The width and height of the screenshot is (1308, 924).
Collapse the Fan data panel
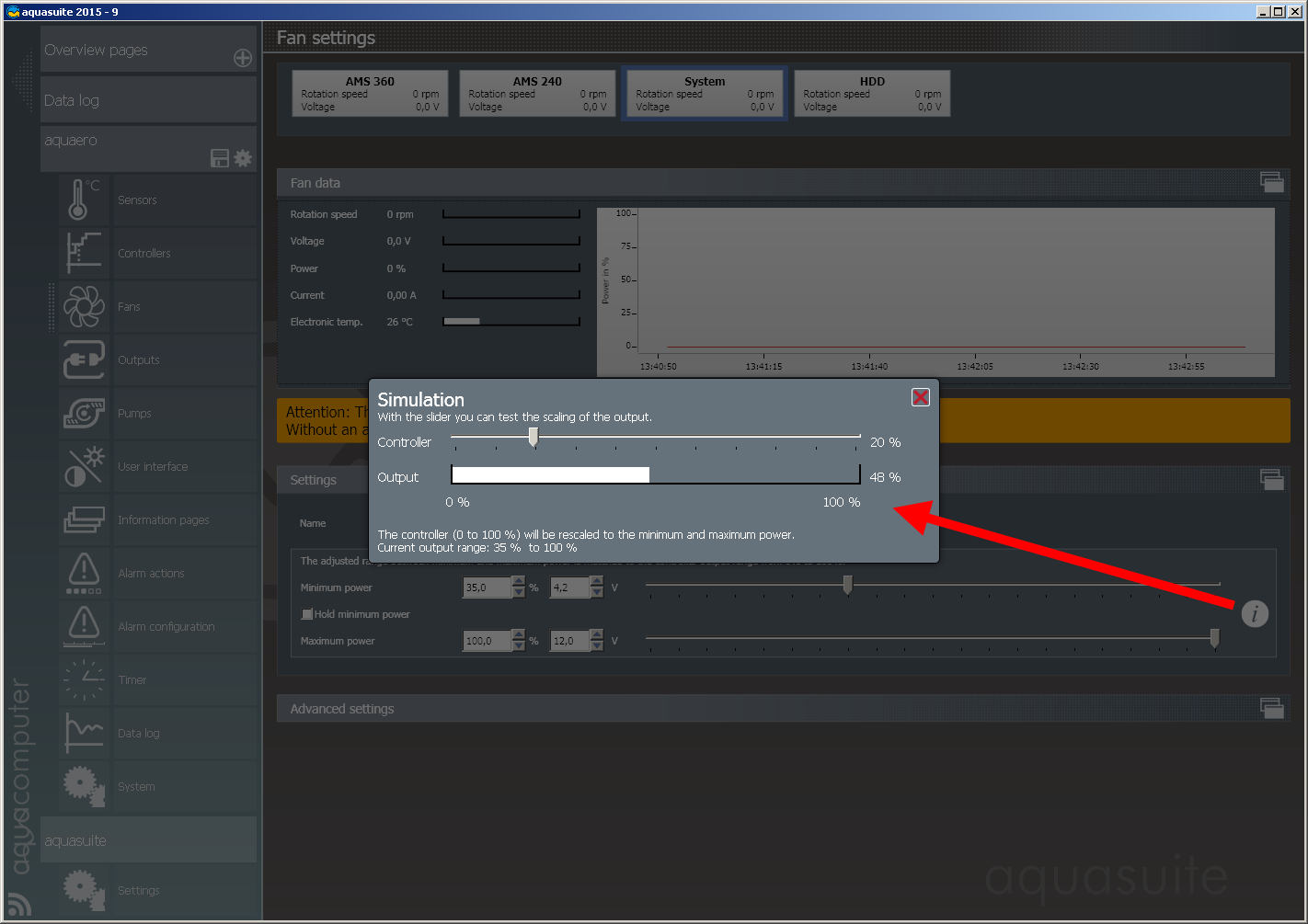tap(1271, 182)
